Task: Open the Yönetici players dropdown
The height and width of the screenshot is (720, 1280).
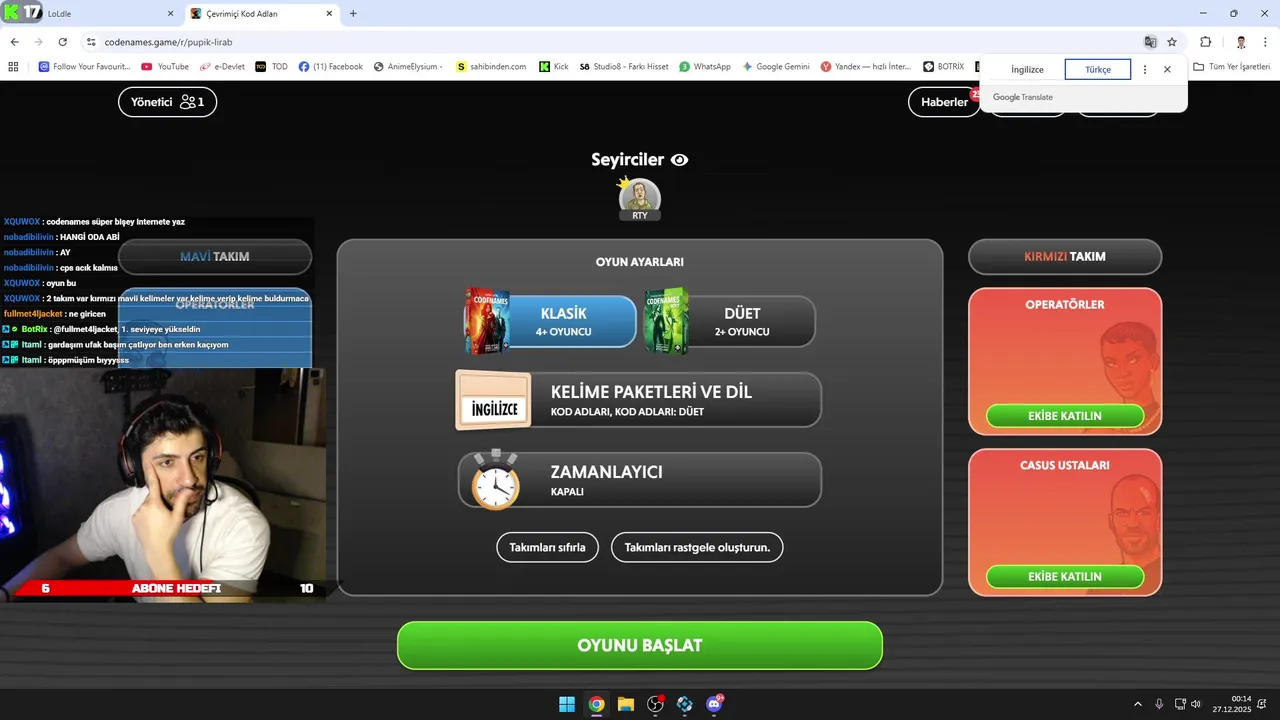Action: (167, 102)
